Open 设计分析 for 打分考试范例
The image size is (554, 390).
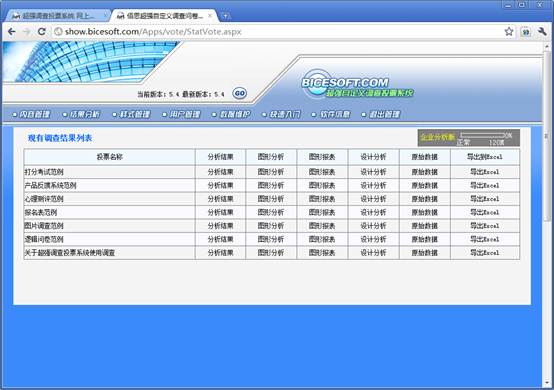(x=373, y=172)
